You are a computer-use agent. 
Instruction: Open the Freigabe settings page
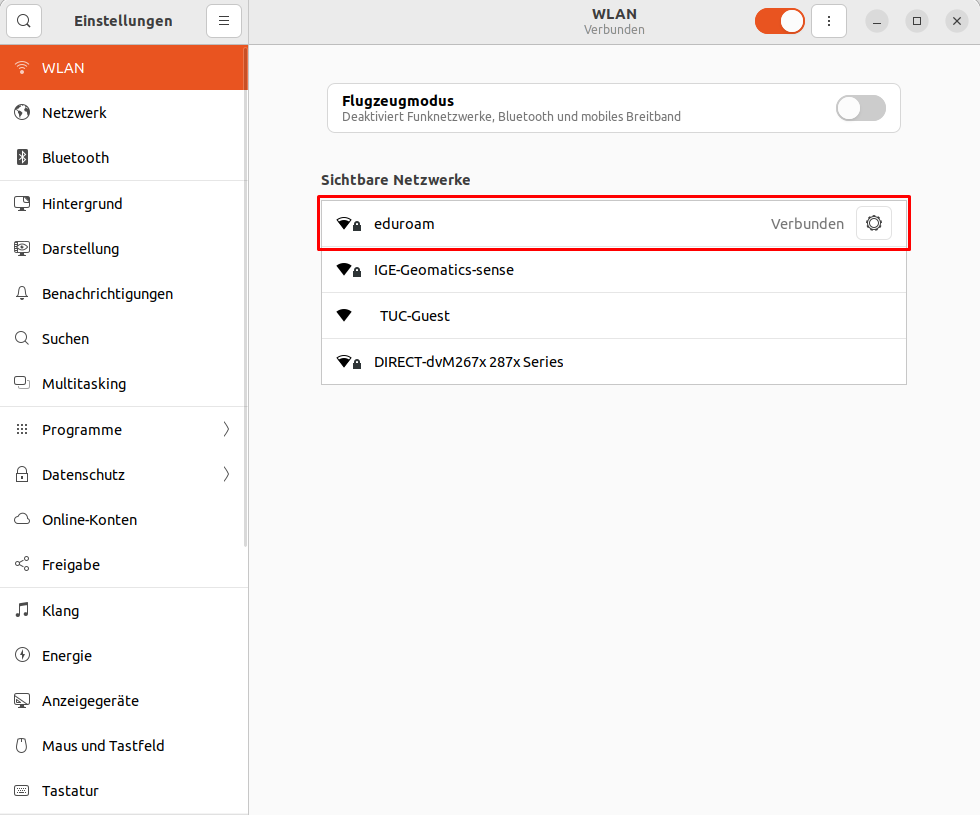124,564
